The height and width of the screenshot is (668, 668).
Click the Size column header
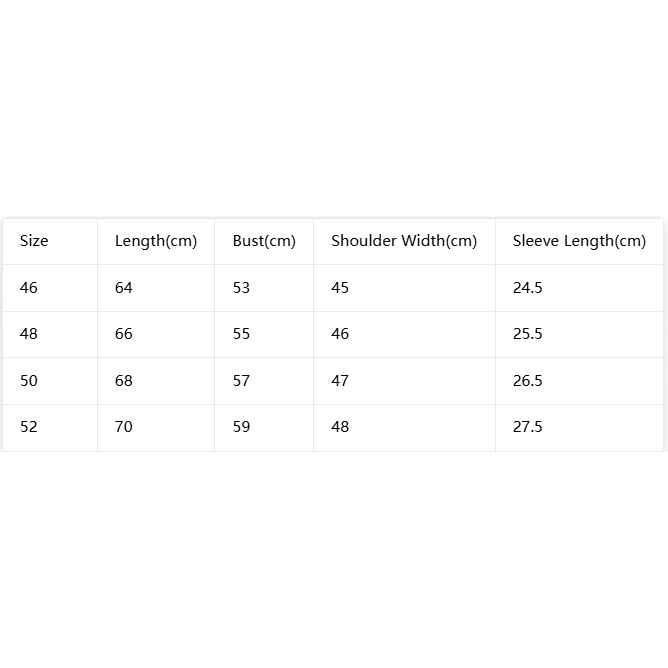click(34, 241)
